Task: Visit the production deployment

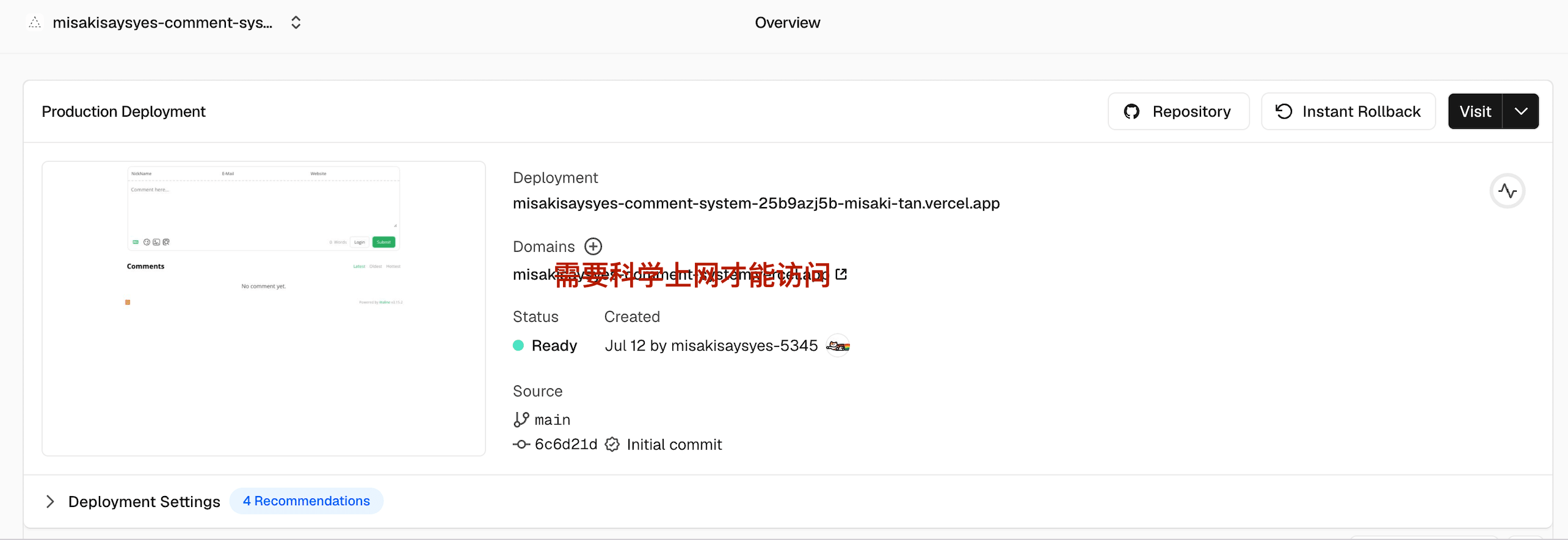Action: tap(1475, 111)
